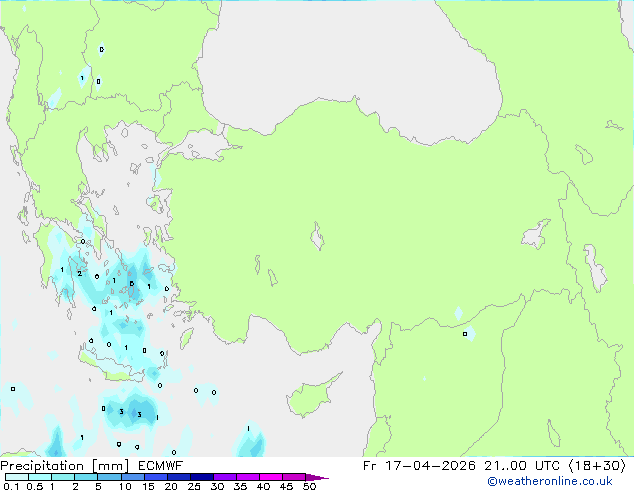The image size is (634, 490).
Task: Click the '50' legend scale number
Action: tap(309, 486)
